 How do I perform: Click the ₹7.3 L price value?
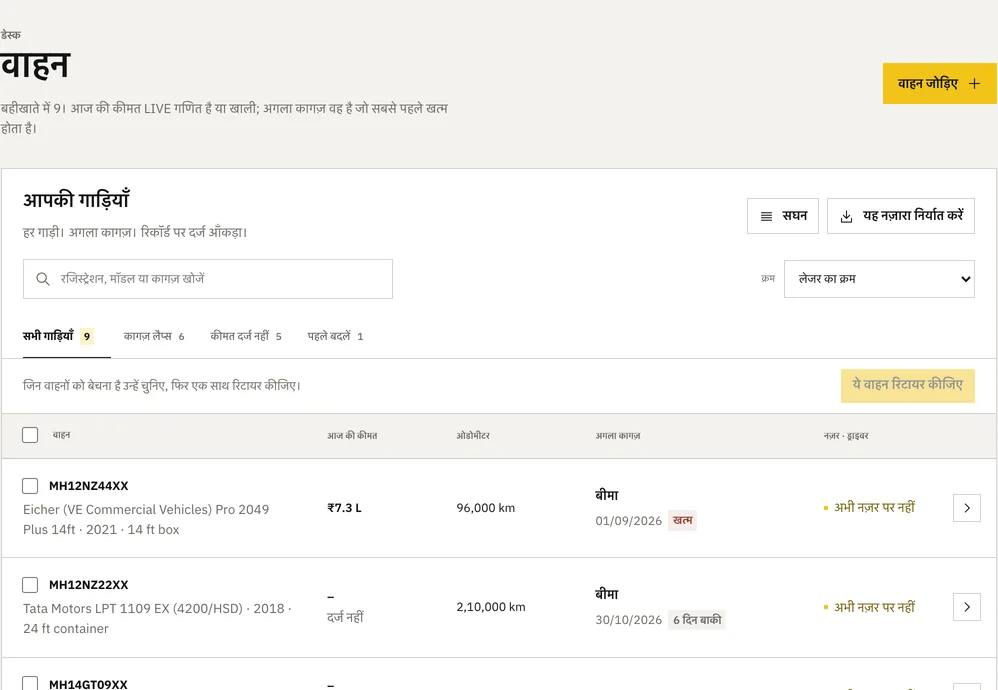coord(344,508)
